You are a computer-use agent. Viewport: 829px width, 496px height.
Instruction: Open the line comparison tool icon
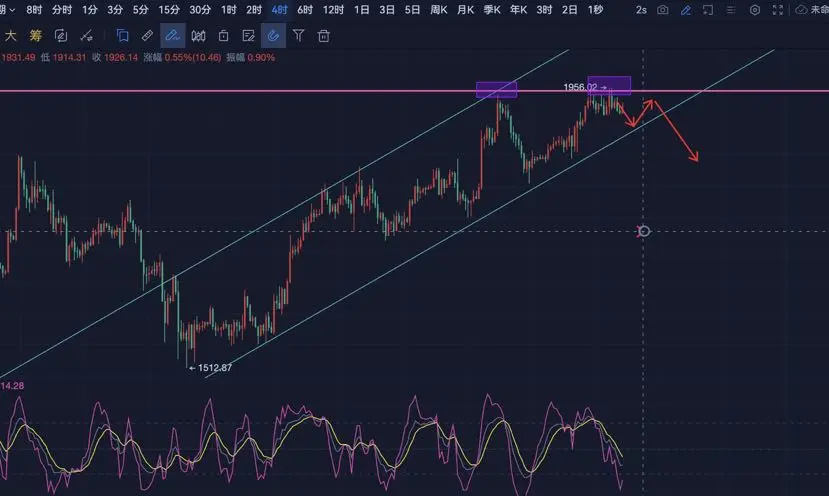(86, 35)
